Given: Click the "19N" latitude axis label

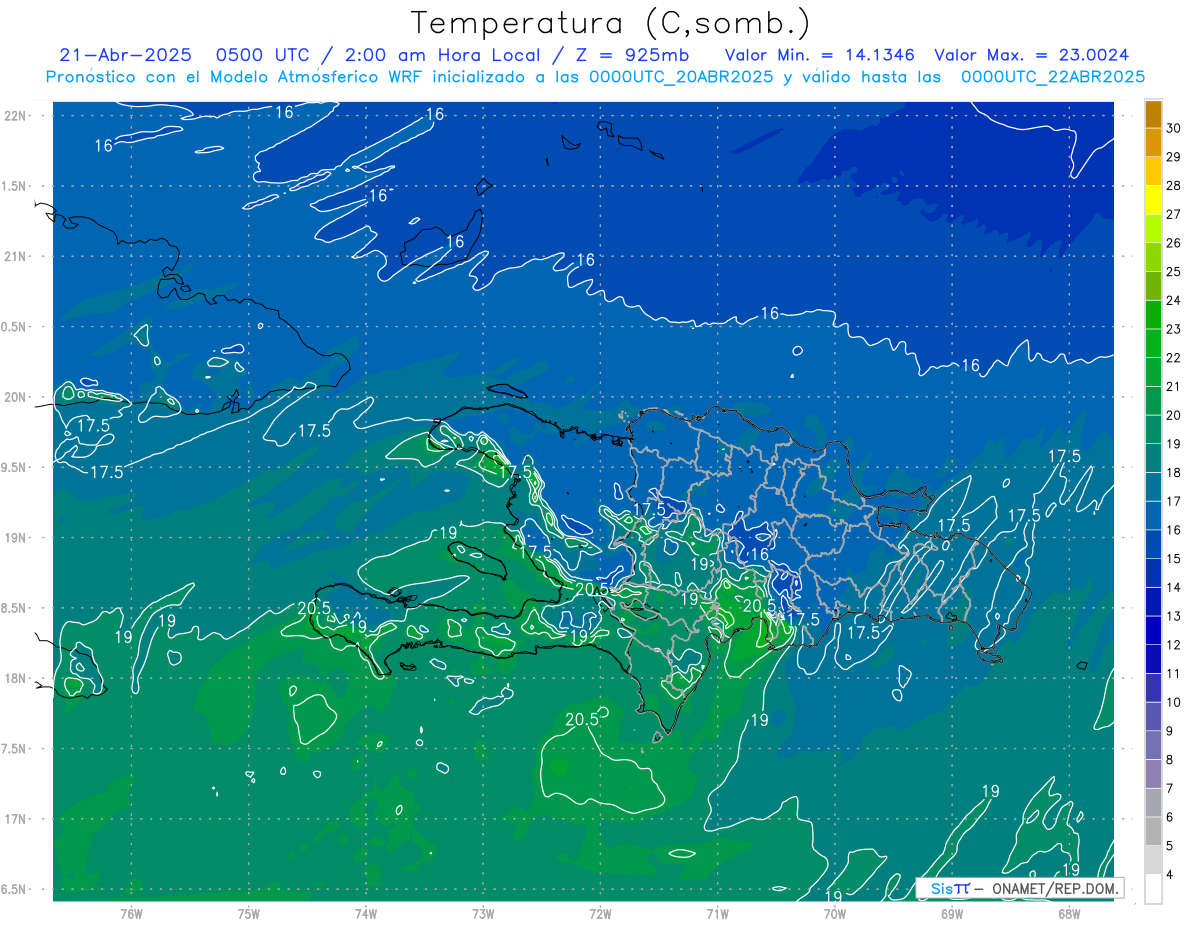Looking at the screenshot, I should click(x=17, y=538).
